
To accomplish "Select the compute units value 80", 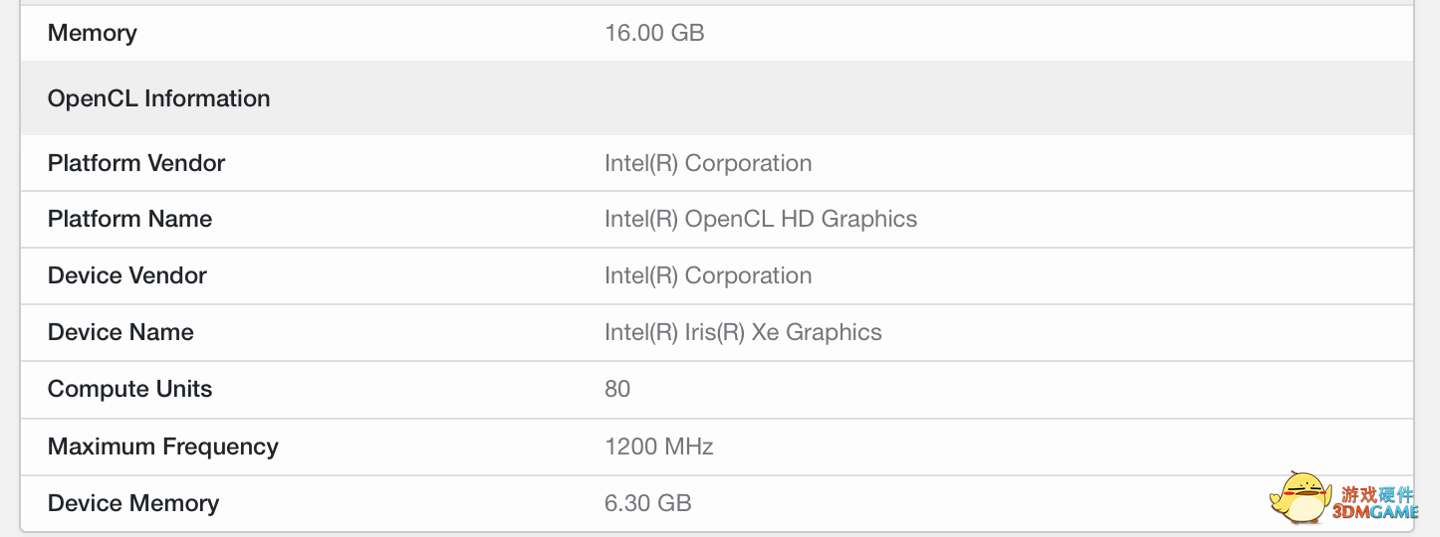I will pyautogui.click(x=617, y=389).
